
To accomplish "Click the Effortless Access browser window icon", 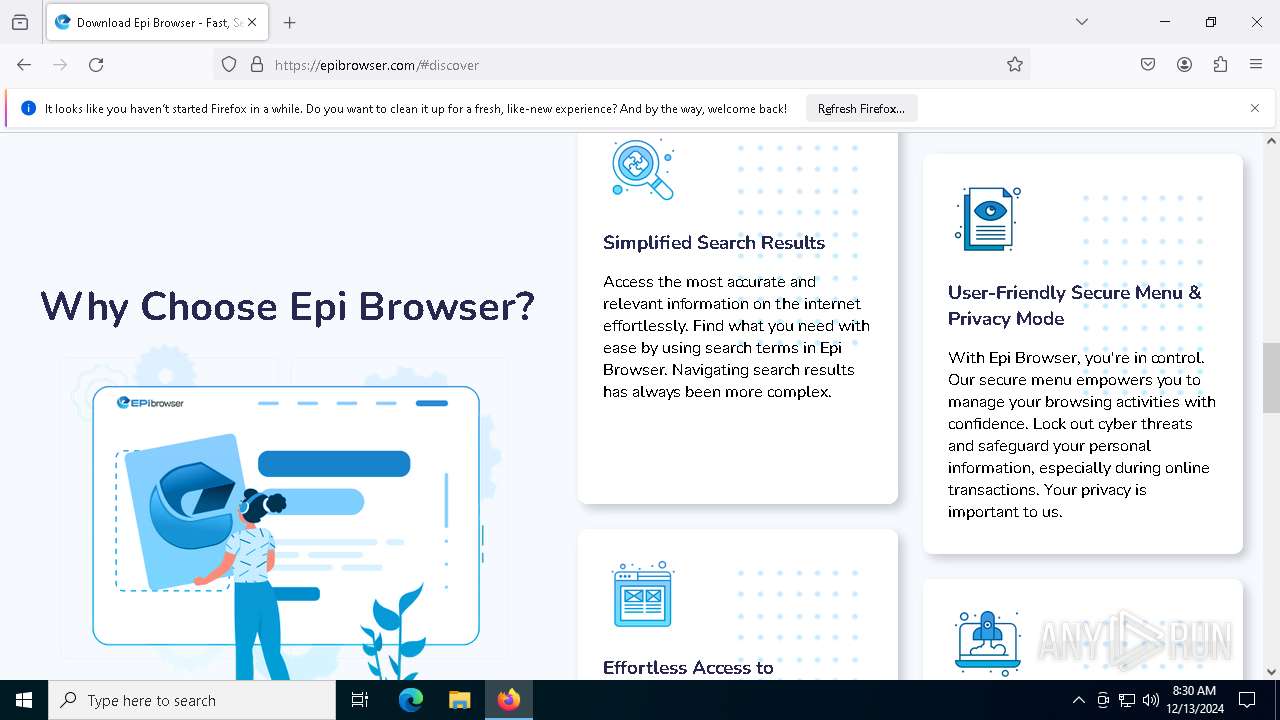I will (x=643, y=594).
